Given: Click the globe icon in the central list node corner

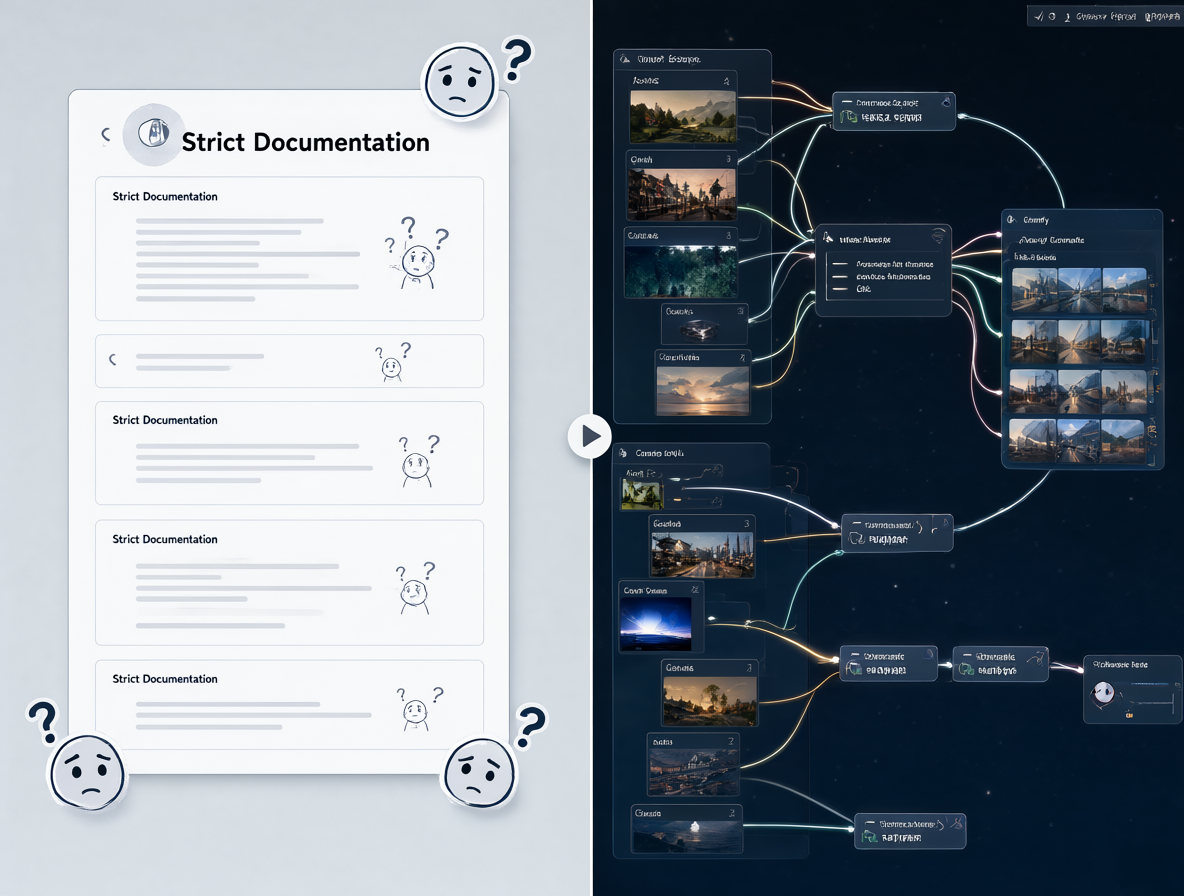Looking at the screenshot, I should coord(938,236).
